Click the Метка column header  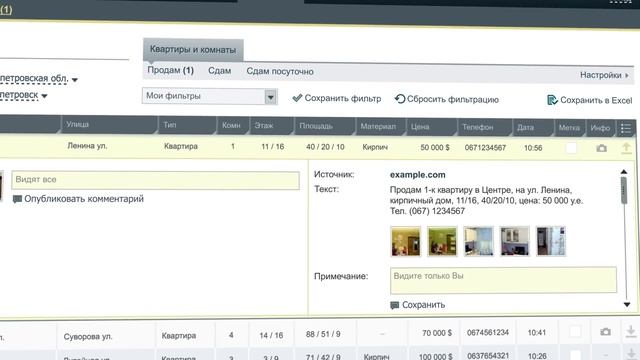569,128
